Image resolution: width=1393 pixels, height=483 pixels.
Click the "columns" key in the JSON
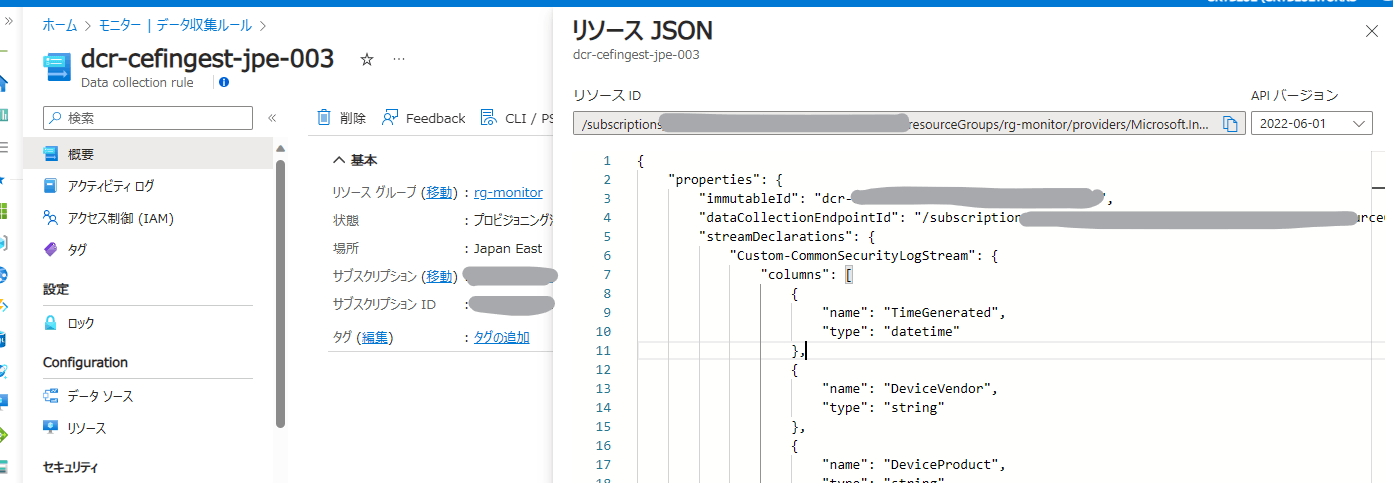[795, 274]
